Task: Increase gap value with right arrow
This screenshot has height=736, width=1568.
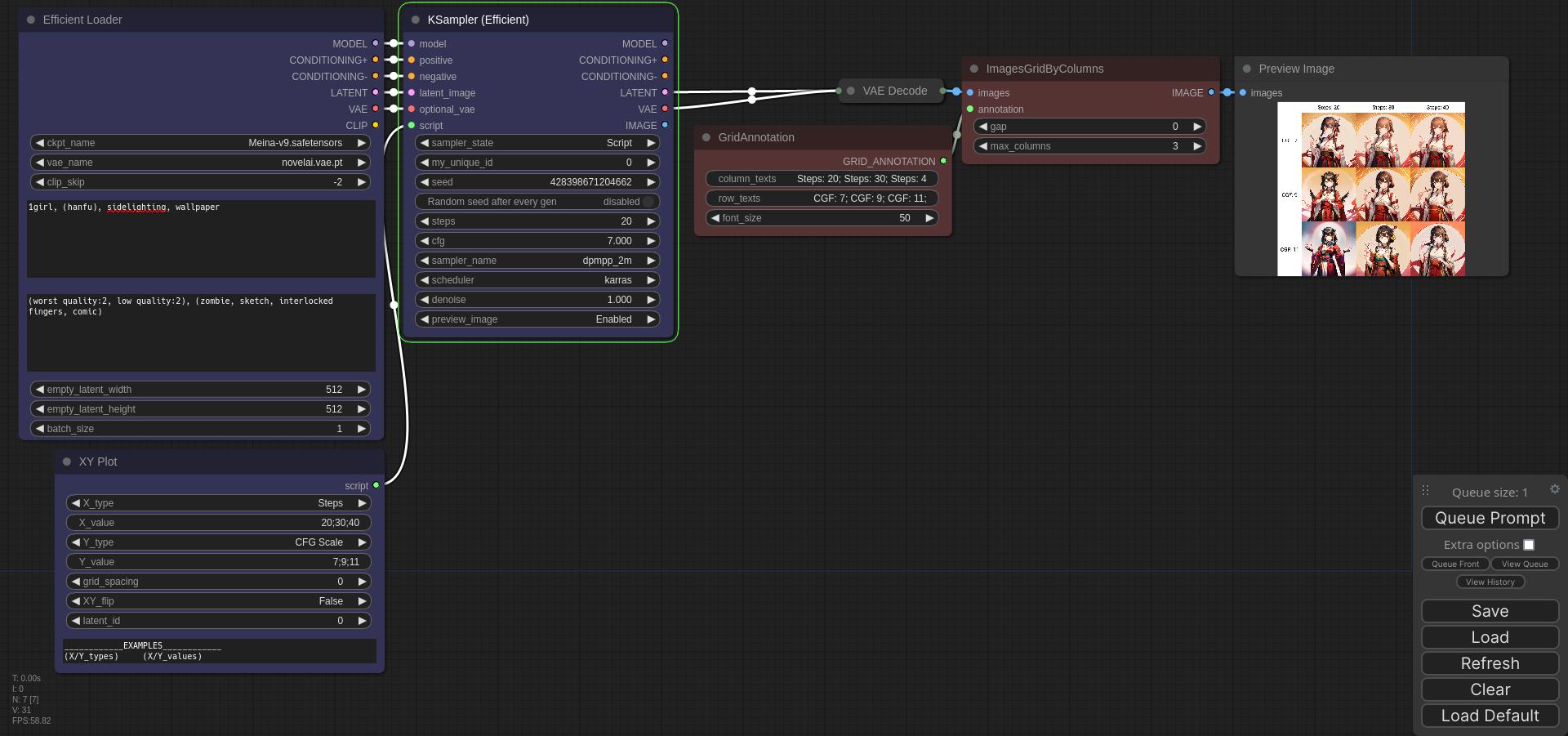Action: (1197, 127)
